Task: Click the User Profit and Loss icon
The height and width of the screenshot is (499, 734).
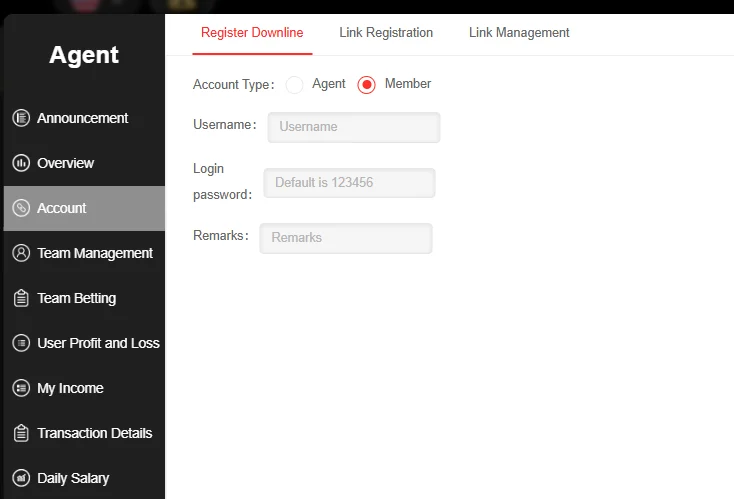Action: point(21,343)
